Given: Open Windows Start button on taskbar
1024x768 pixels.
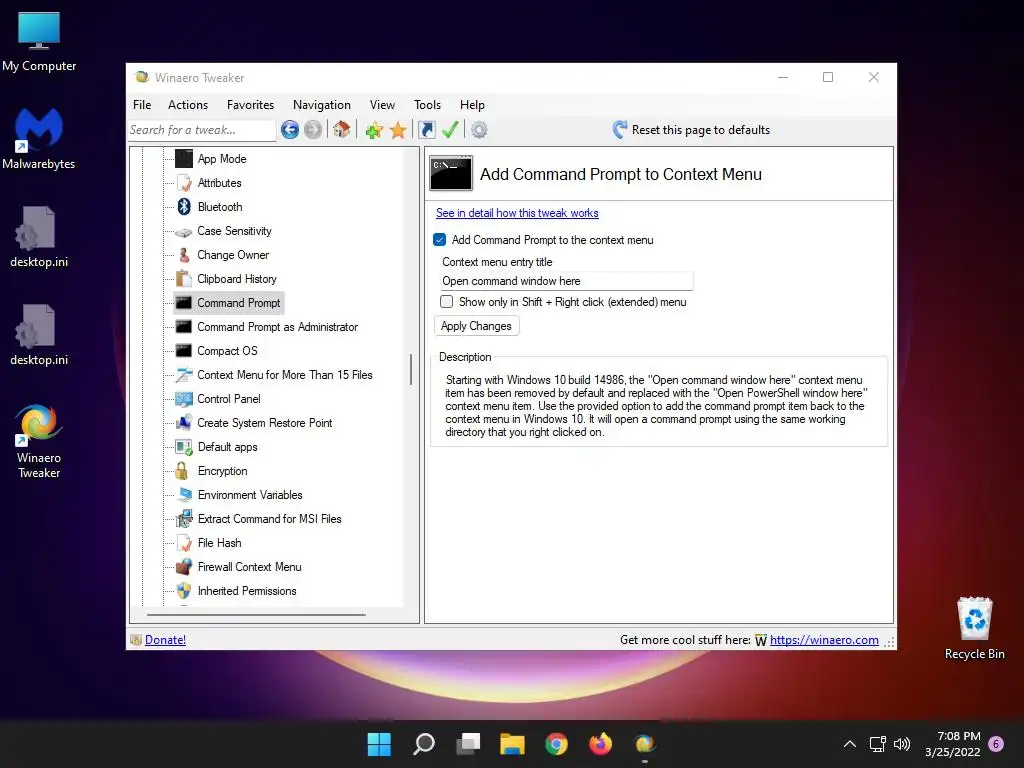Looking at the screenshot, I should pos(379,744).
